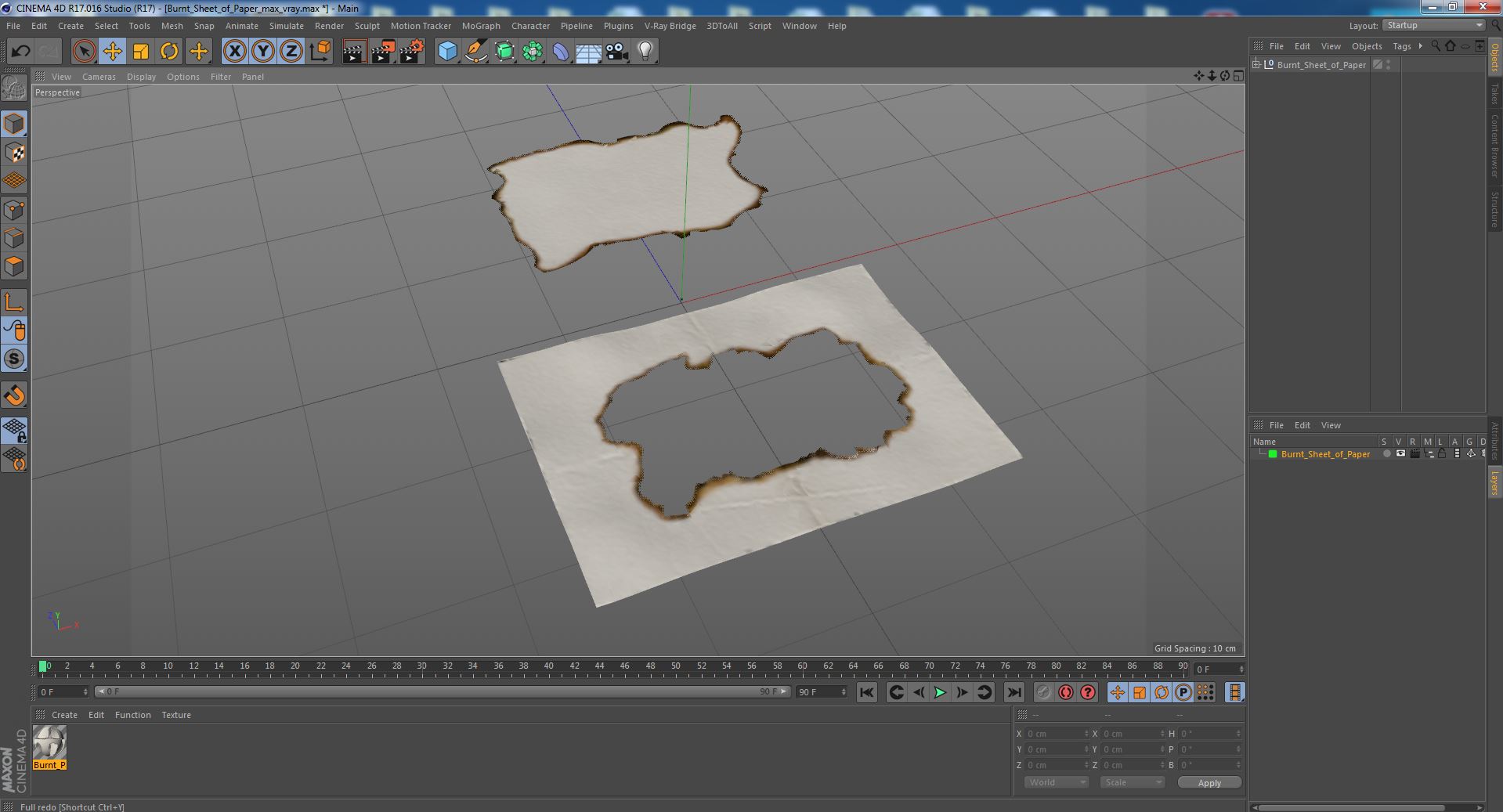
Task: Open the World coordinate dropdown
Action: [x=1056, y=782]
